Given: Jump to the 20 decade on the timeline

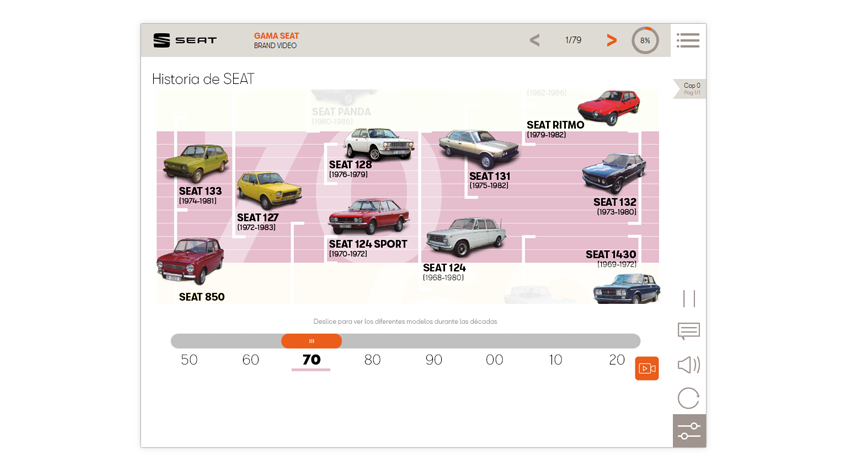Looking at the screenshot, I should coord(617,360).
